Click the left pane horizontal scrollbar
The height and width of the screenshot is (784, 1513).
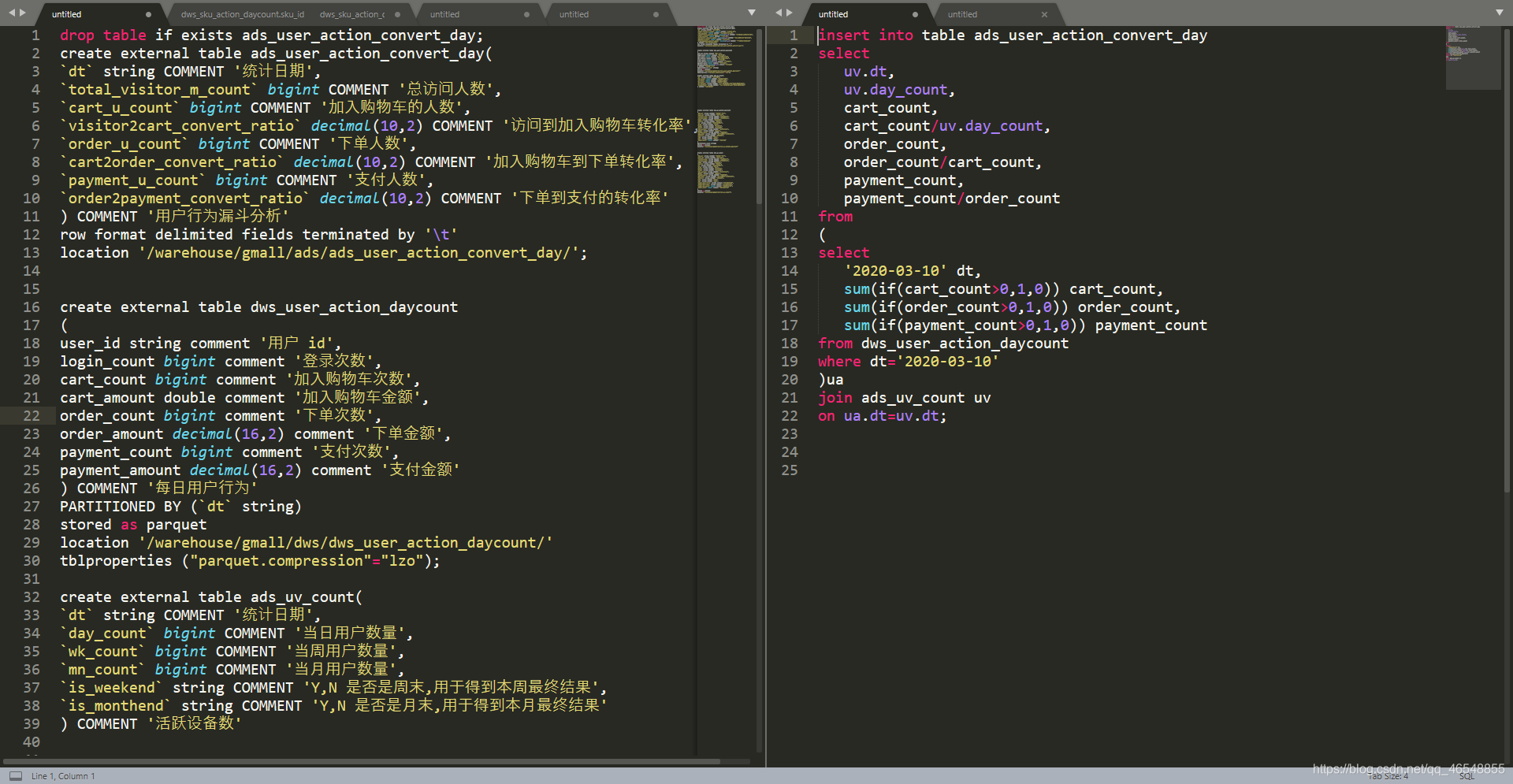(x=362, y=761)
